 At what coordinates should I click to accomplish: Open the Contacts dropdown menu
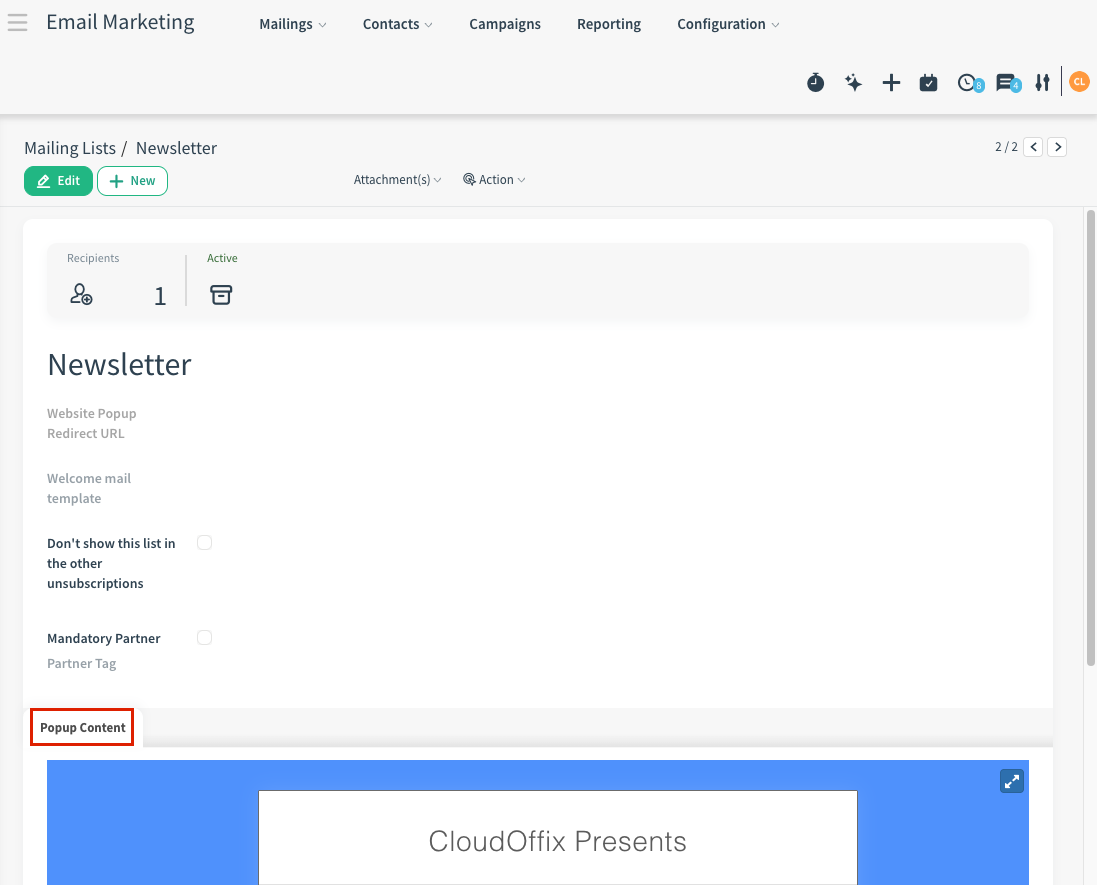tap(397, 24)
